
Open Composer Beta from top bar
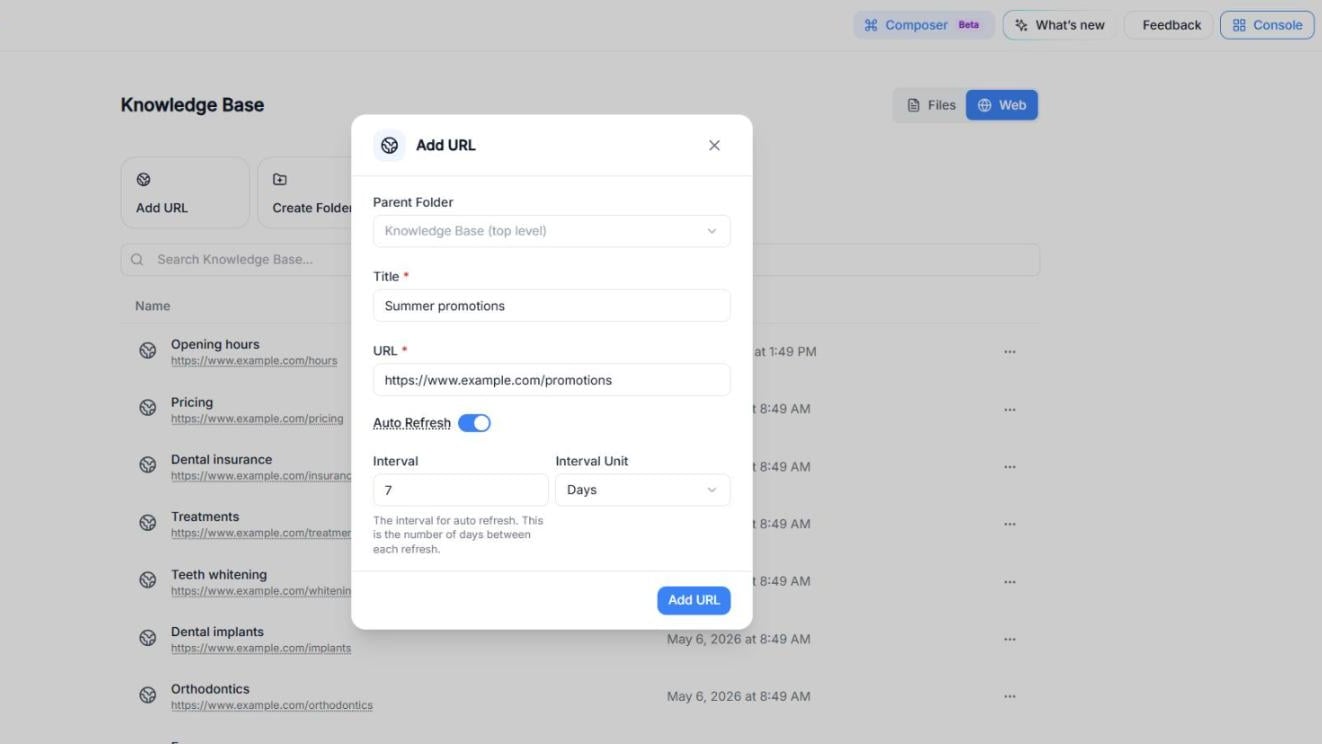coord(923,25)
